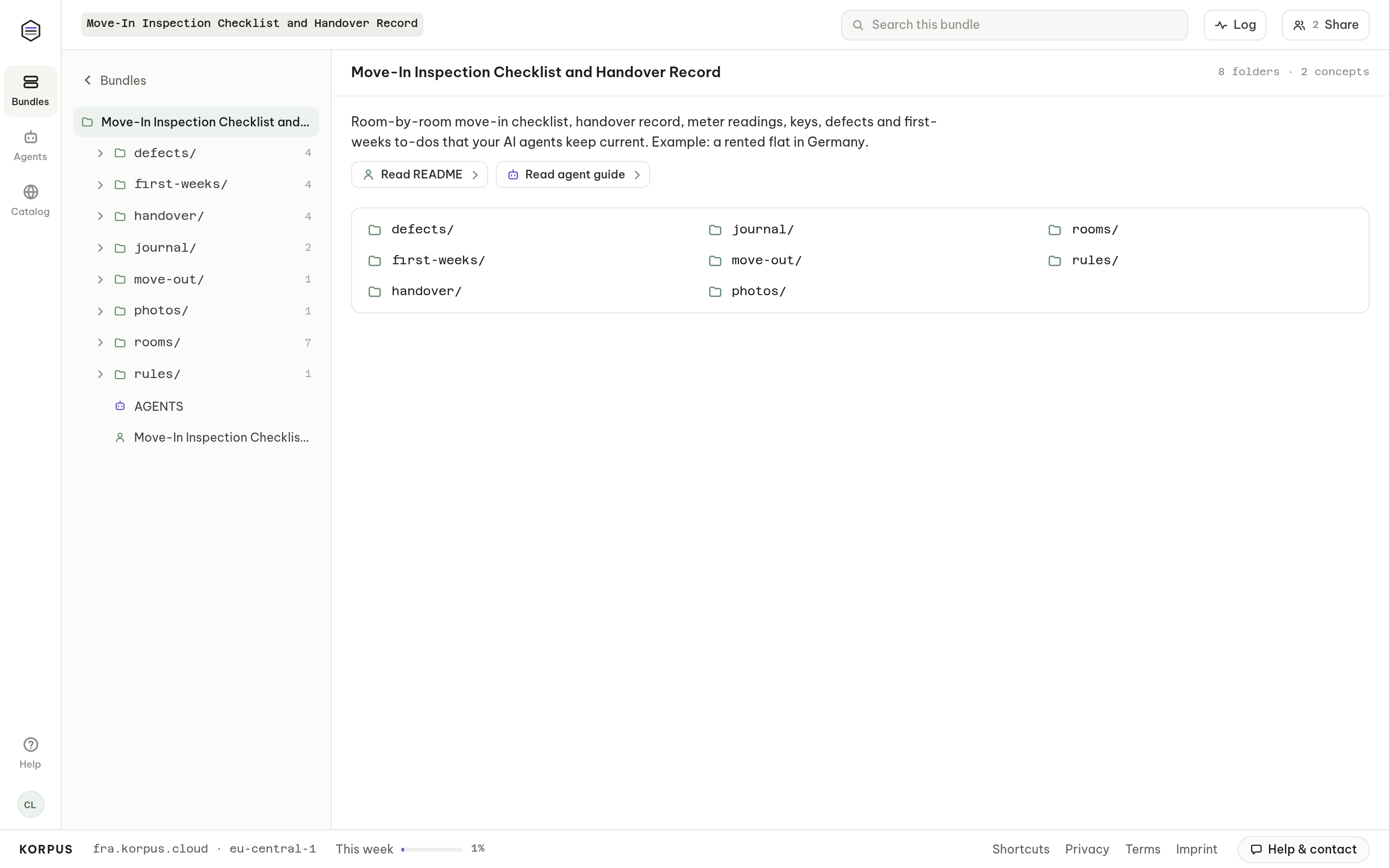The image size is (1389, 868).
Task: Open the Agents sidebar section
Action: [x=30, y=146]
